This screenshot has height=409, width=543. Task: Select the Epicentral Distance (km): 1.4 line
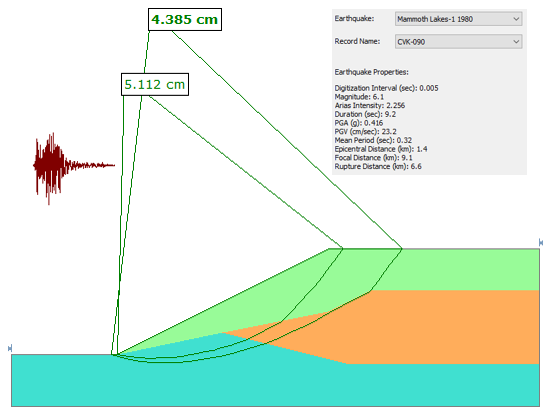(x=381, y=149)
